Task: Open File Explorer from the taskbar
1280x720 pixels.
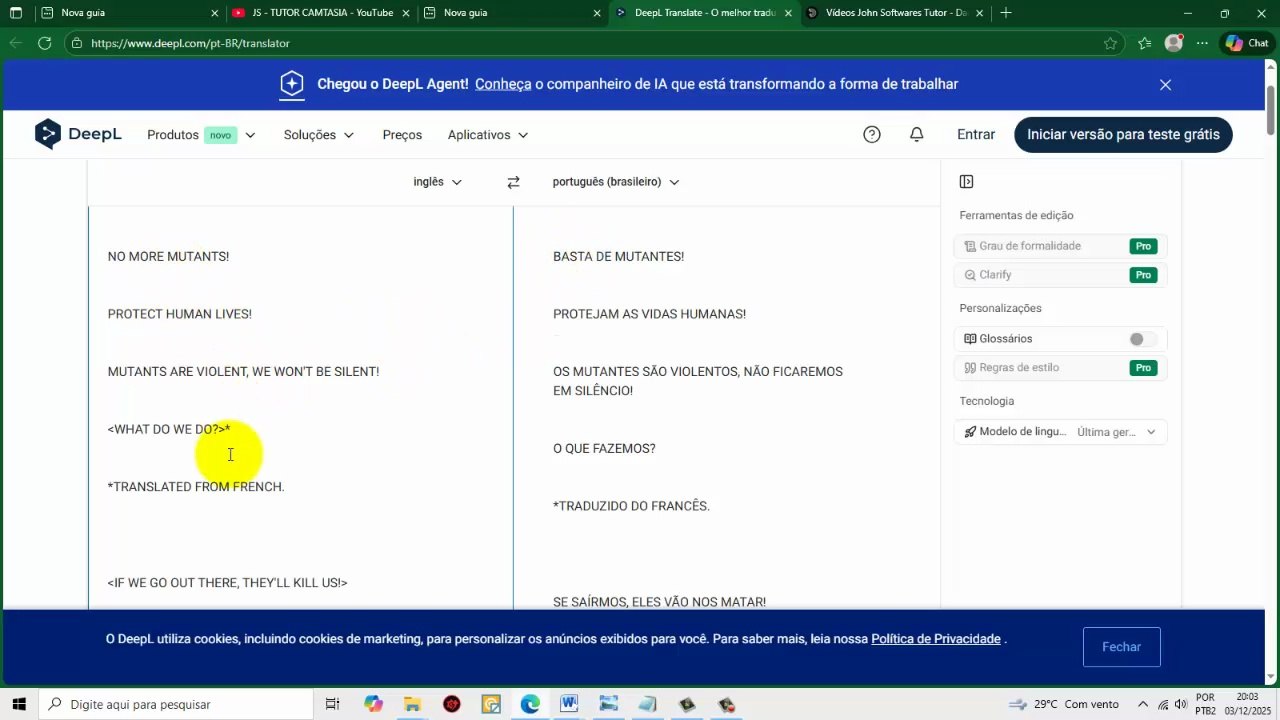Action: click(x=412, y=704)
